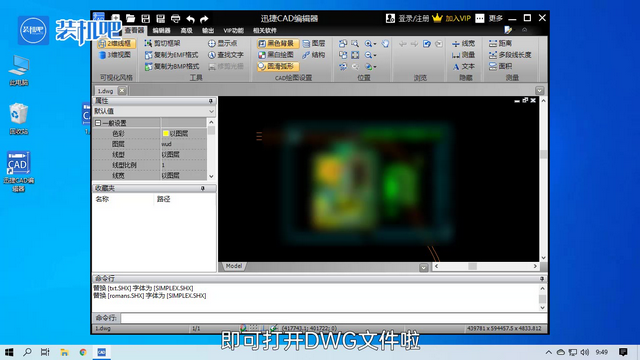This screenshot has height=360, width=640.
Task: Click the 距离 distance measure button
Action: [500, 43]
